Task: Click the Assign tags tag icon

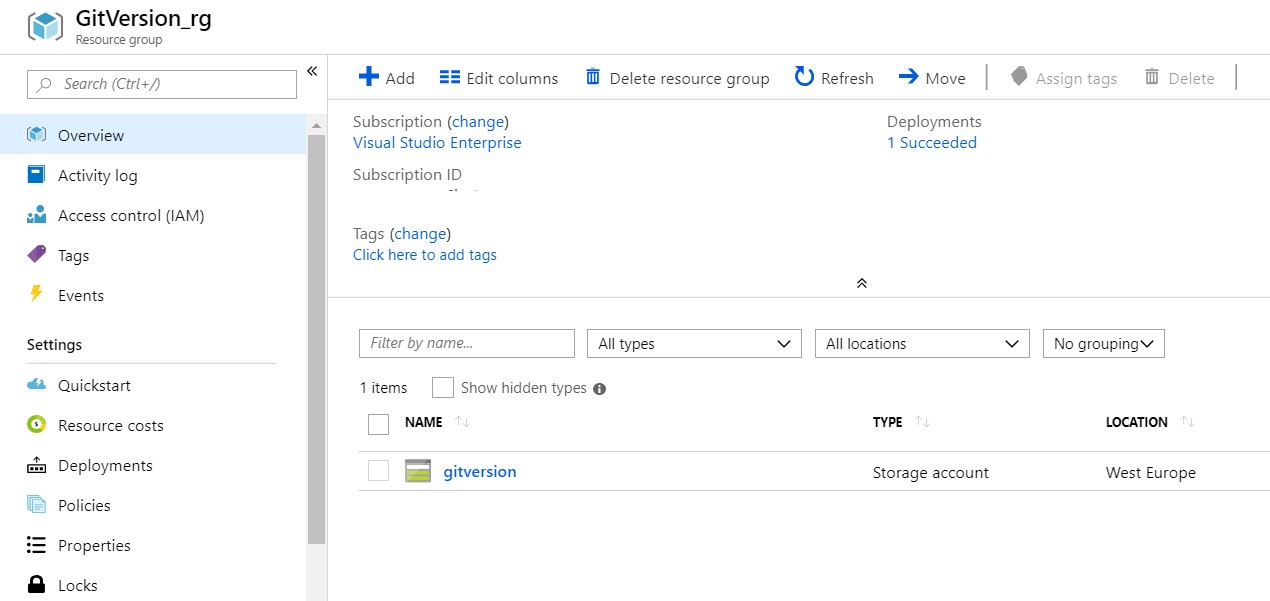Action: [1019, 77]
